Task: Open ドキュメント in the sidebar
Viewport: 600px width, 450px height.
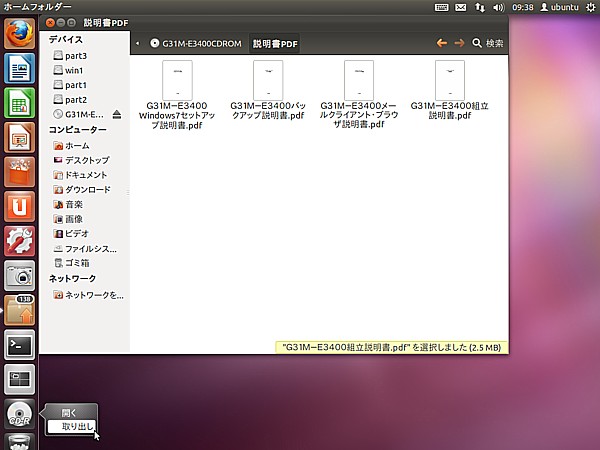Action: (80, 175)
